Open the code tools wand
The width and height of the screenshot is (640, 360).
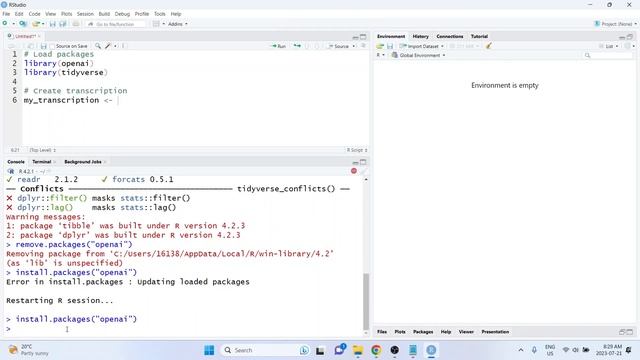[108, 46]
